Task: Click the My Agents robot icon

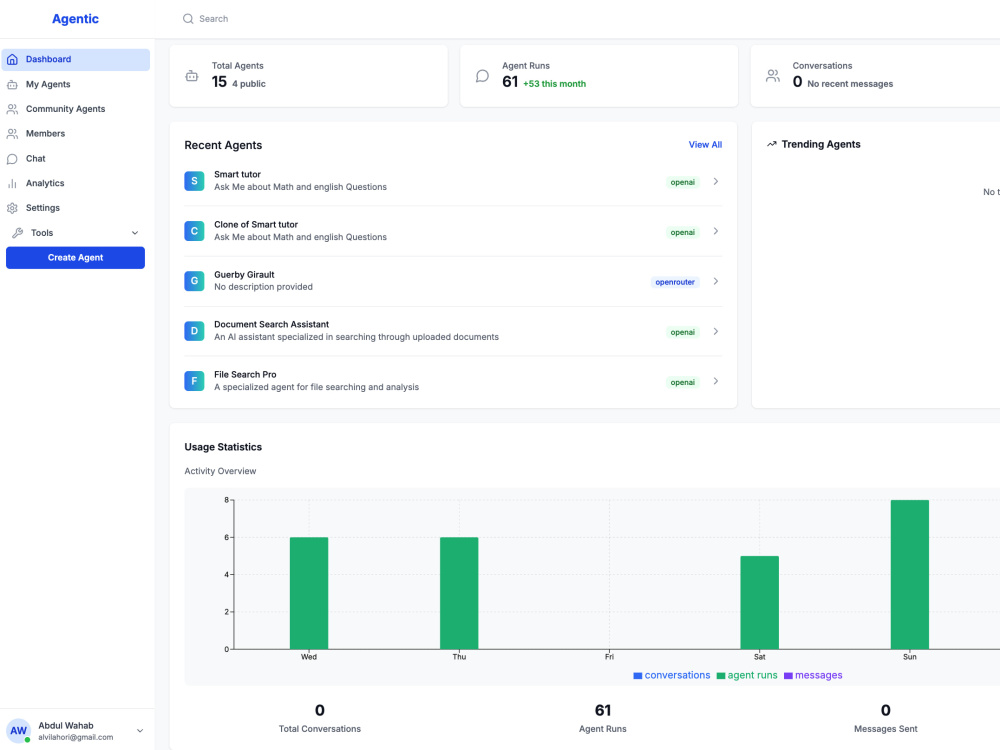Action: pyautogui.click(x=12, y=84)
